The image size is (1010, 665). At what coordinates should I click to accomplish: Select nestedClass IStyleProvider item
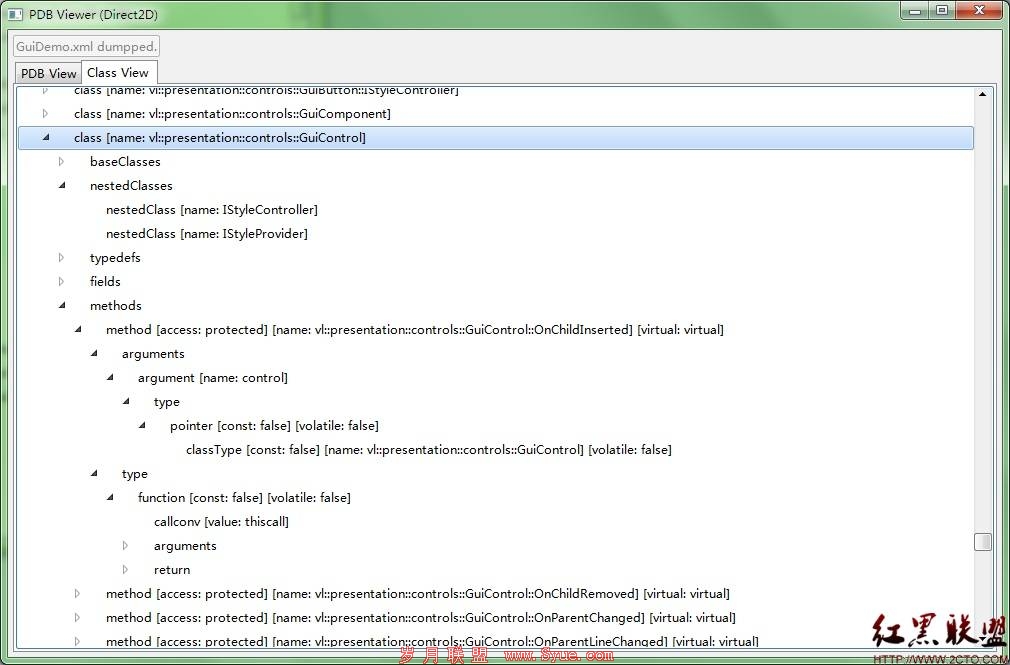207,233
